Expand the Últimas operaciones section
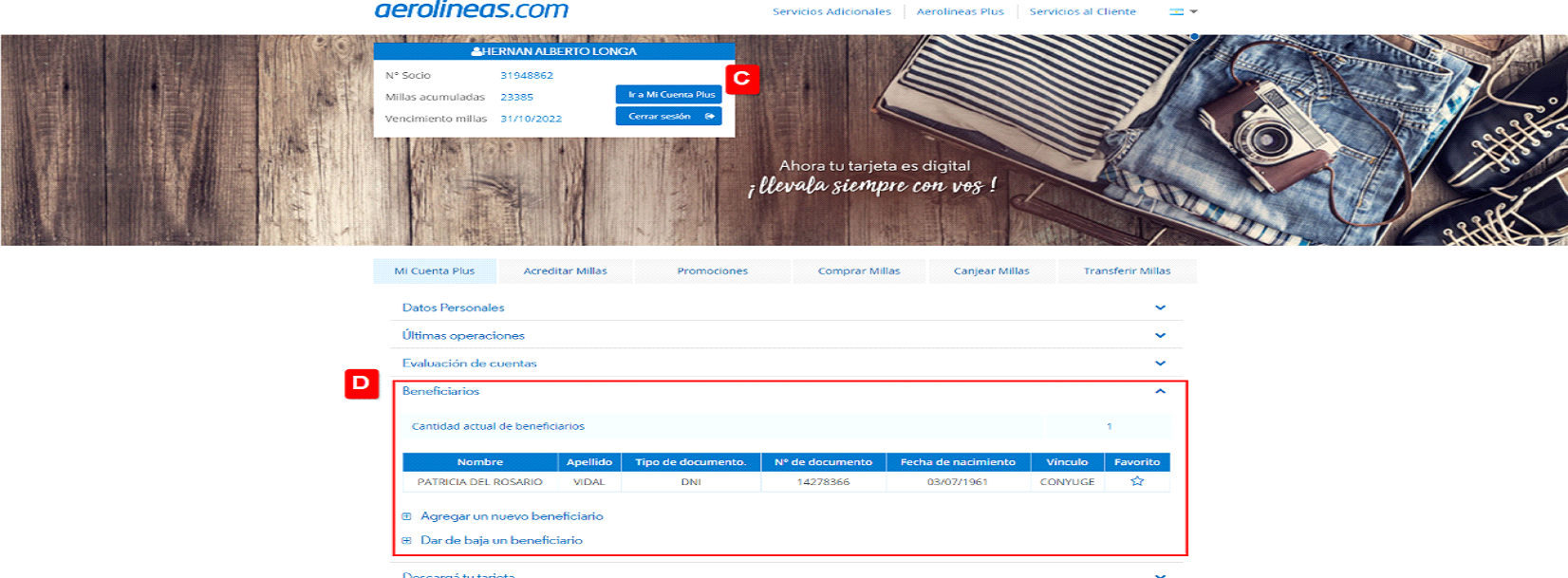Viewport: 1568px width, 578px height. [x=1159, y=335]
